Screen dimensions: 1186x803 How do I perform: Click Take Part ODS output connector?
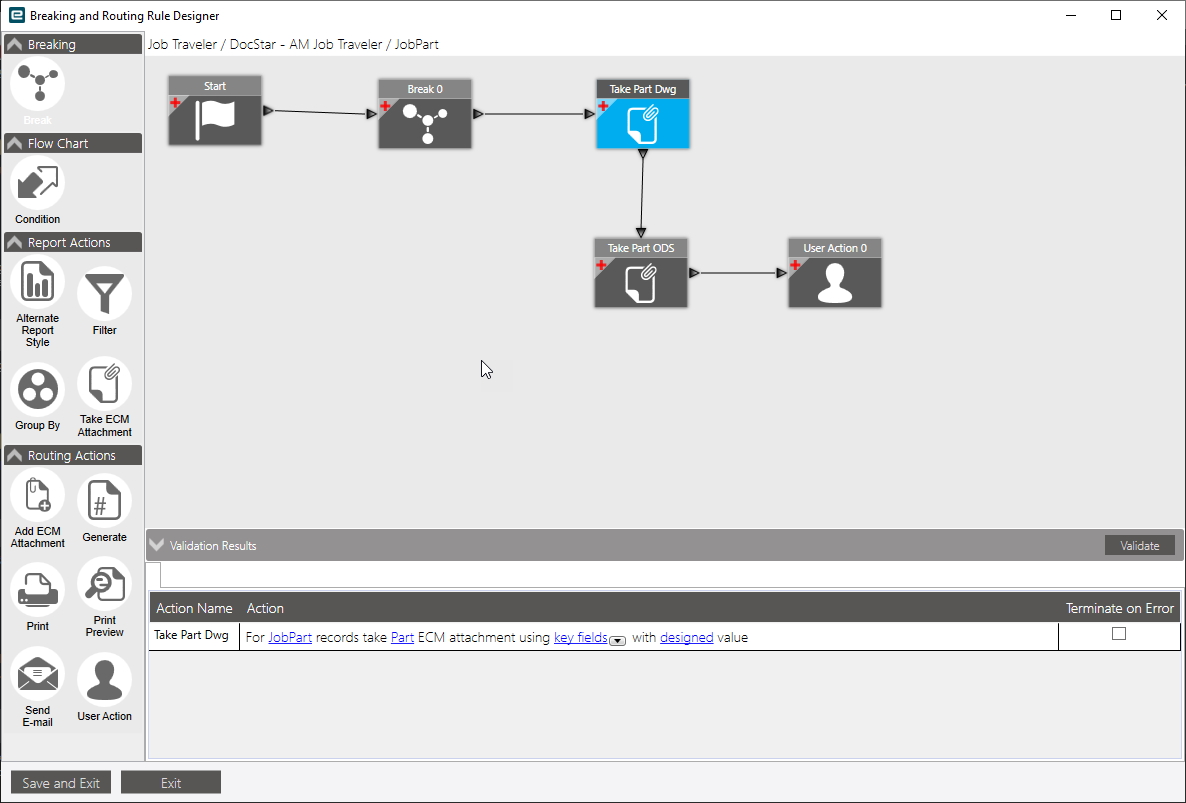coord(694,272)
